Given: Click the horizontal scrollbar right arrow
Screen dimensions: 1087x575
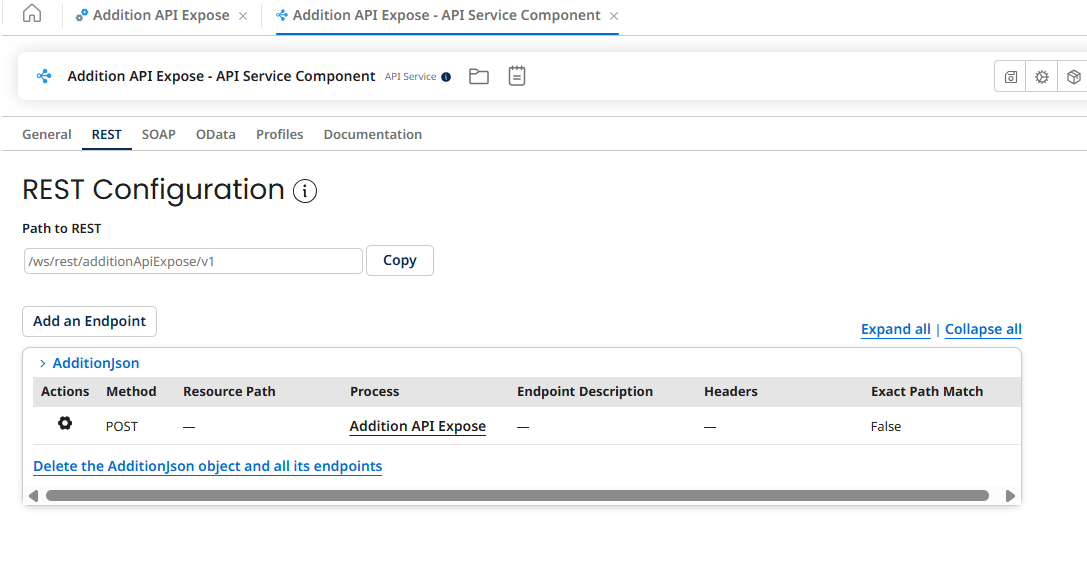Looking at the screenshot, I should tap(1010, 495).
